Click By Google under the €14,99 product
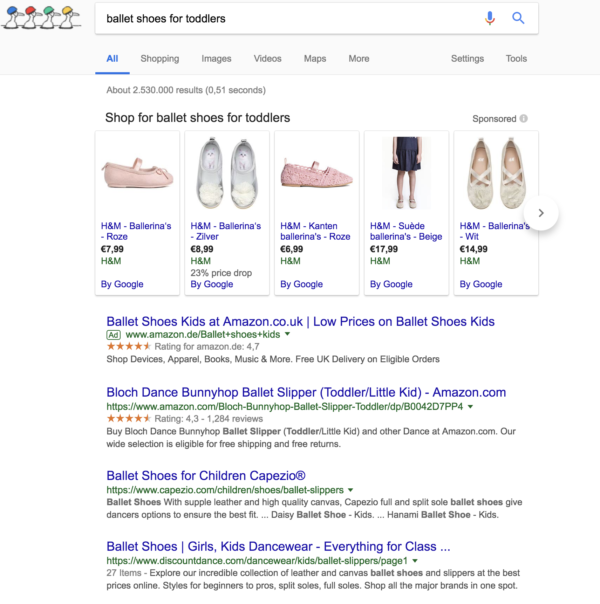This screenshot has height=604, width=600. pos(481,284)
